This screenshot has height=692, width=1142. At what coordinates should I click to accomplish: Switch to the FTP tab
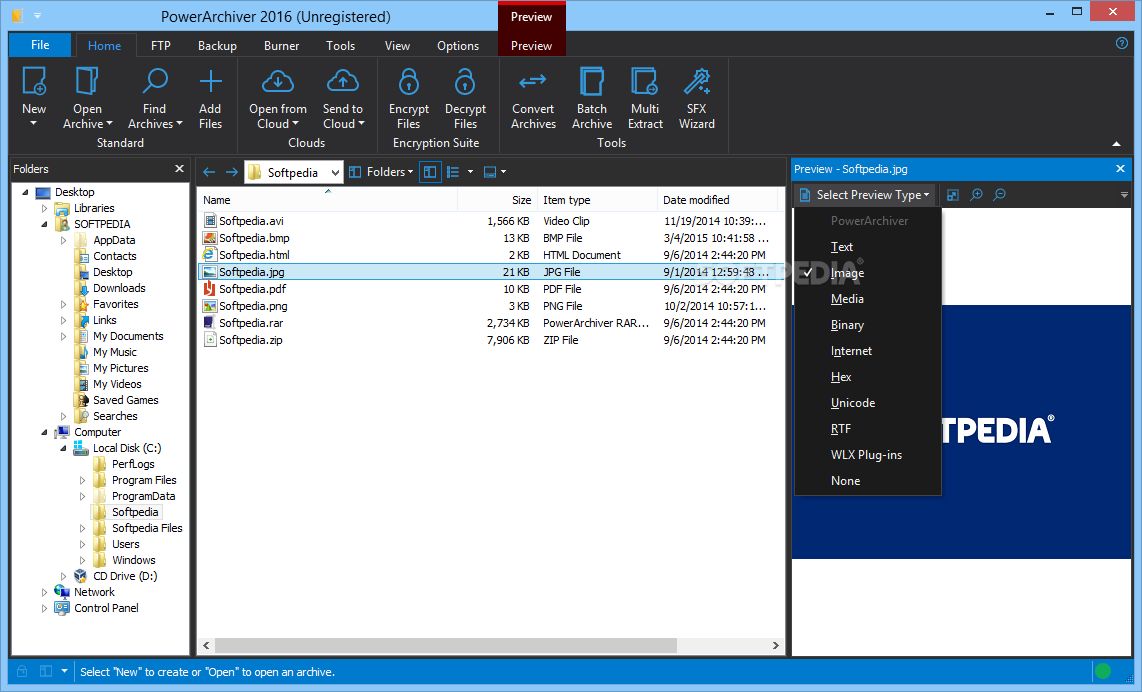point(161,45)
